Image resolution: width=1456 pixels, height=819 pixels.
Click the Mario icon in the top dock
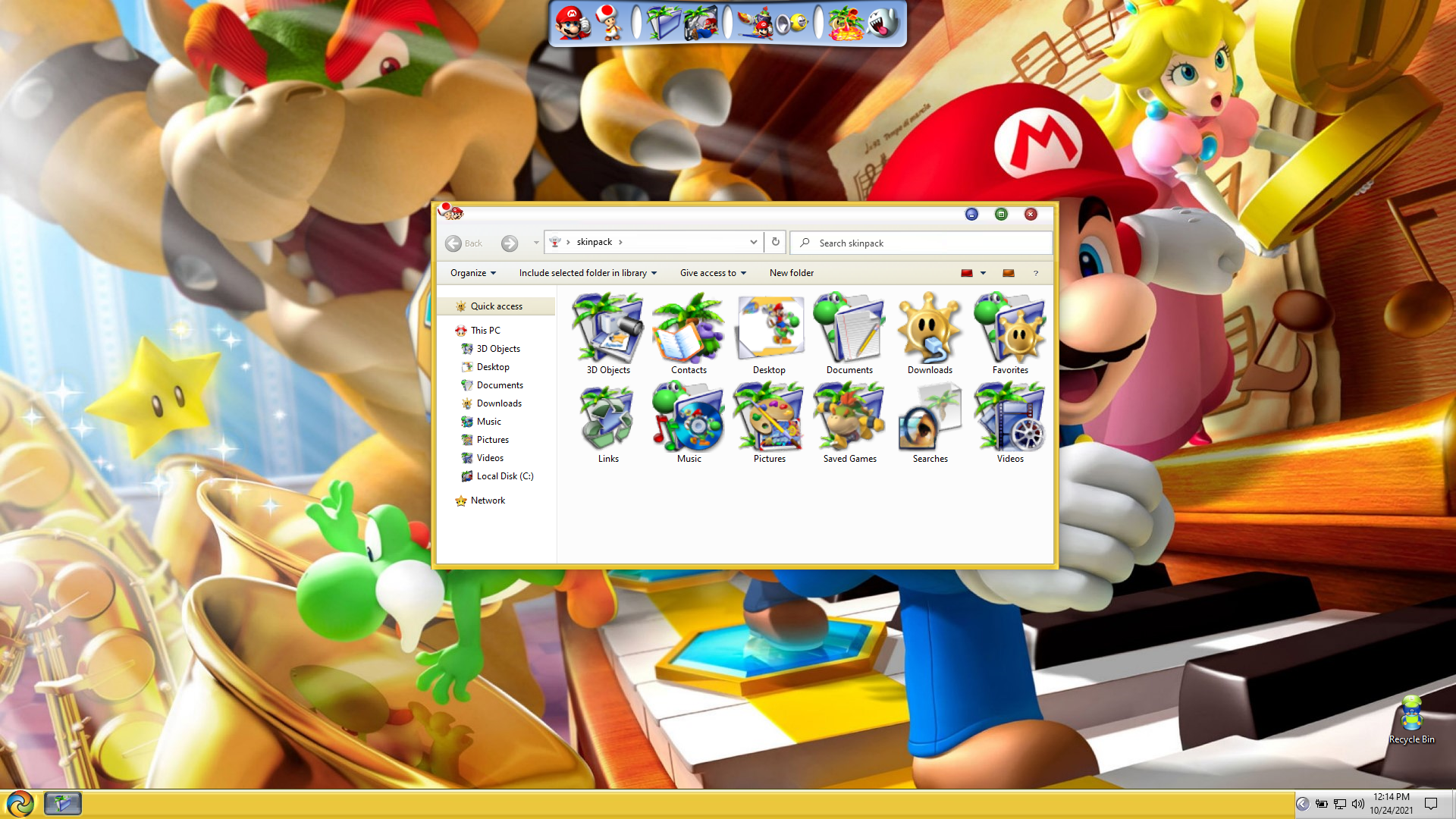coord(572,23)
